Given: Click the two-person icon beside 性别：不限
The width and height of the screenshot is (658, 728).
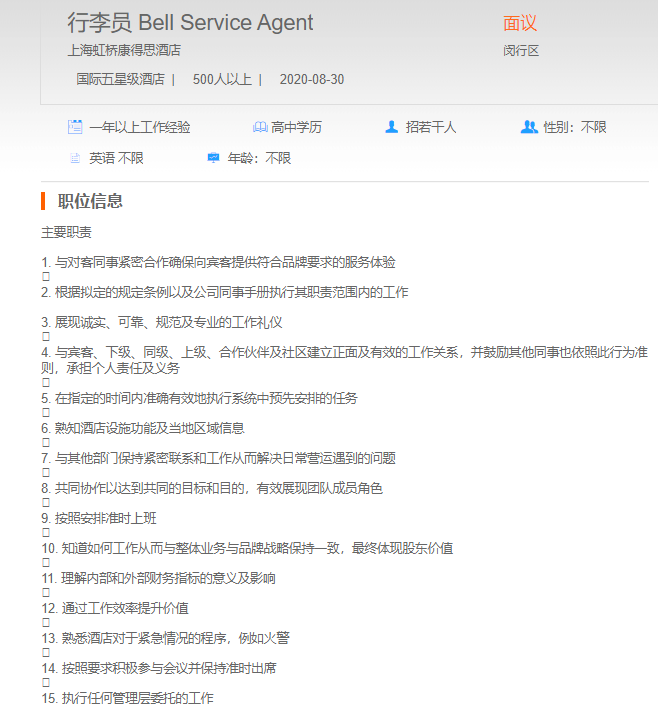Looking at the screenshot, I should 529,127.
